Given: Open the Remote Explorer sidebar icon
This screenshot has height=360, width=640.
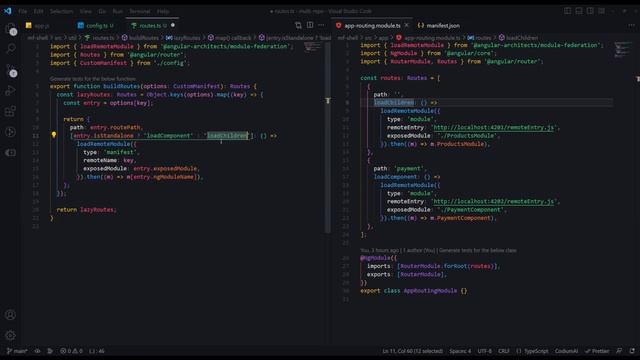Looking at the screenshot, I should click(x=11, y=153).
